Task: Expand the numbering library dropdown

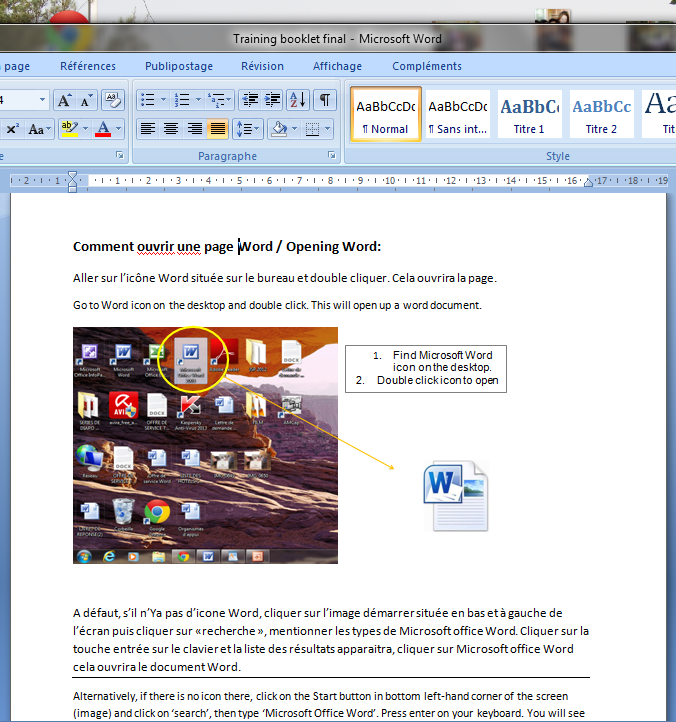Action: pyautogui.click(x=198, y=100)
